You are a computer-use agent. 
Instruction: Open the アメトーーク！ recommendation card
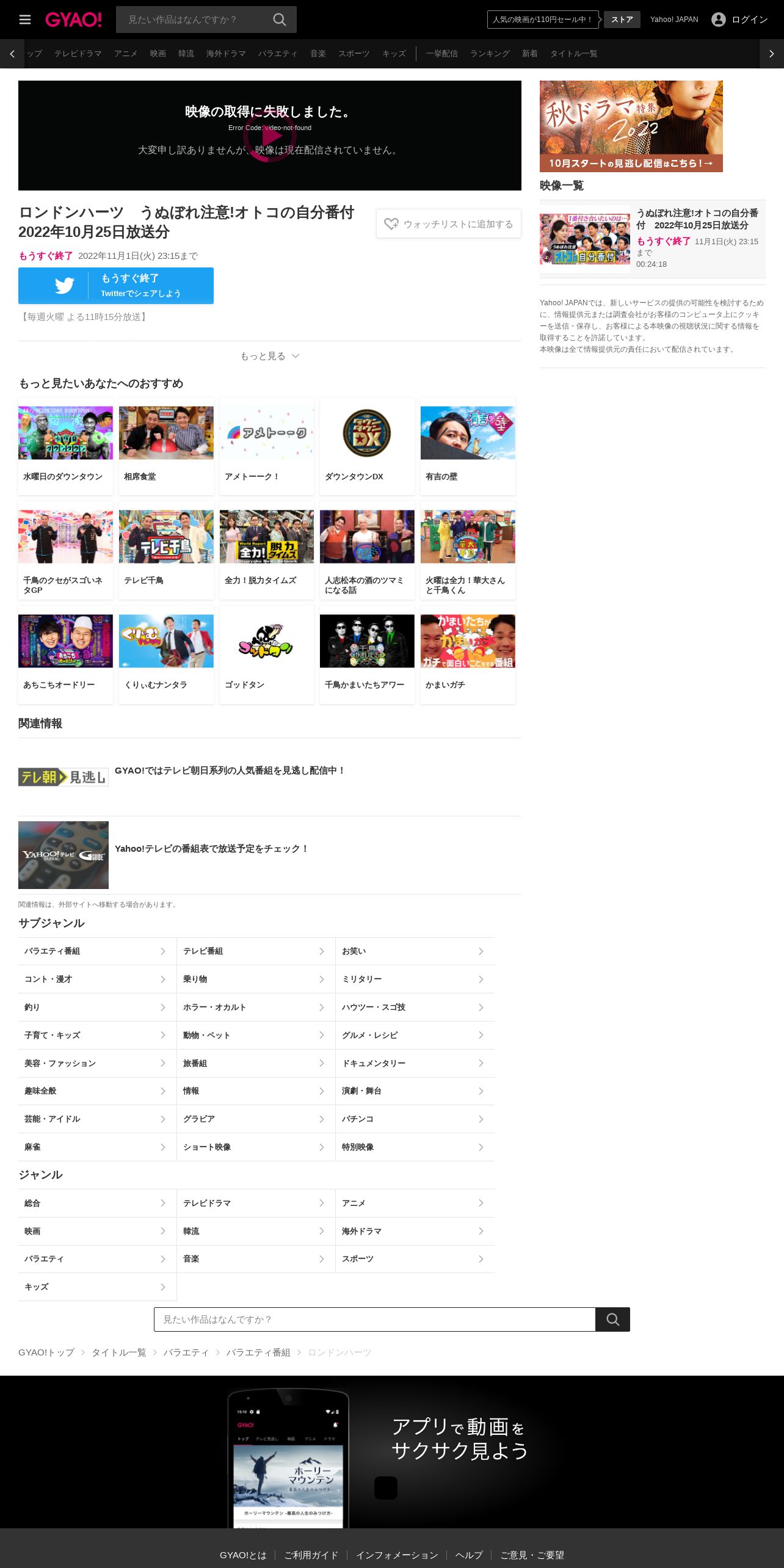click(x=267, y=446)
